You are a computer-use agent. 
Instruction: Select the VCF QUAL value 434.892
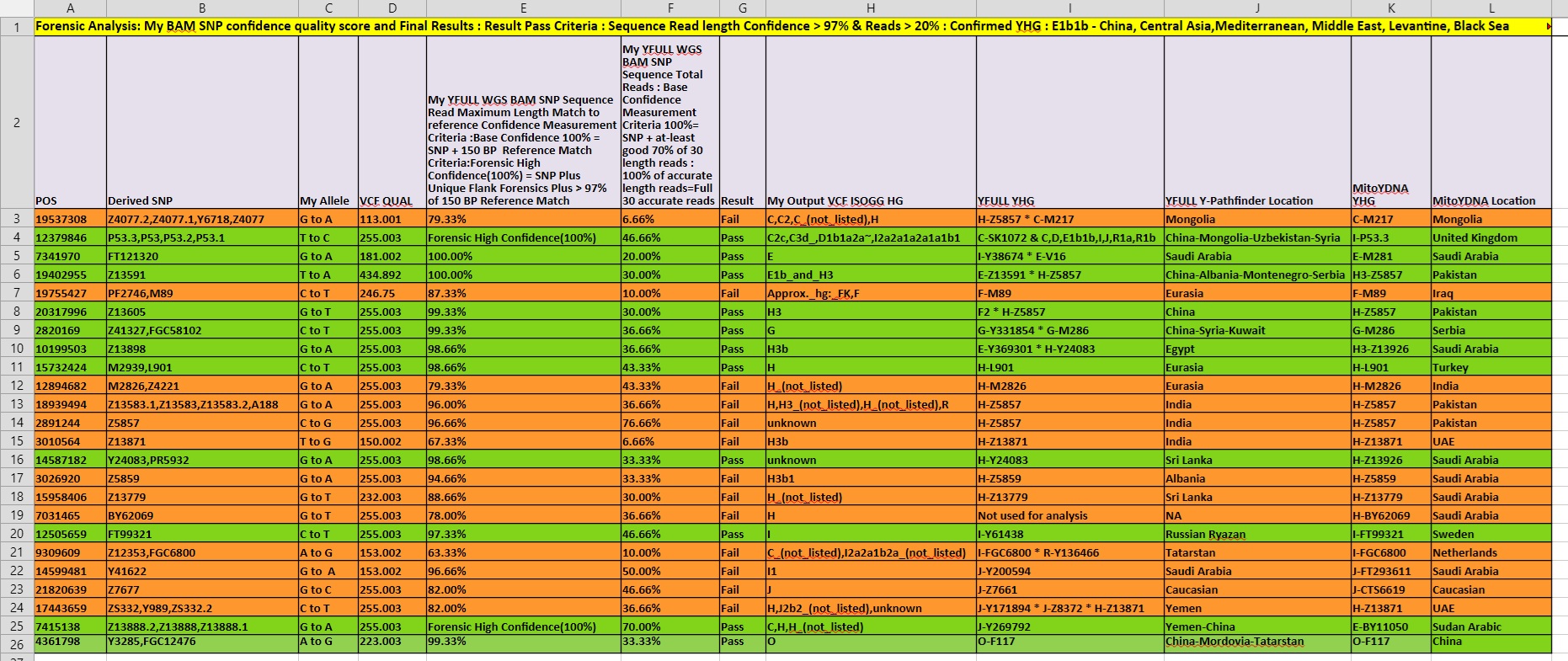(392, 275)
